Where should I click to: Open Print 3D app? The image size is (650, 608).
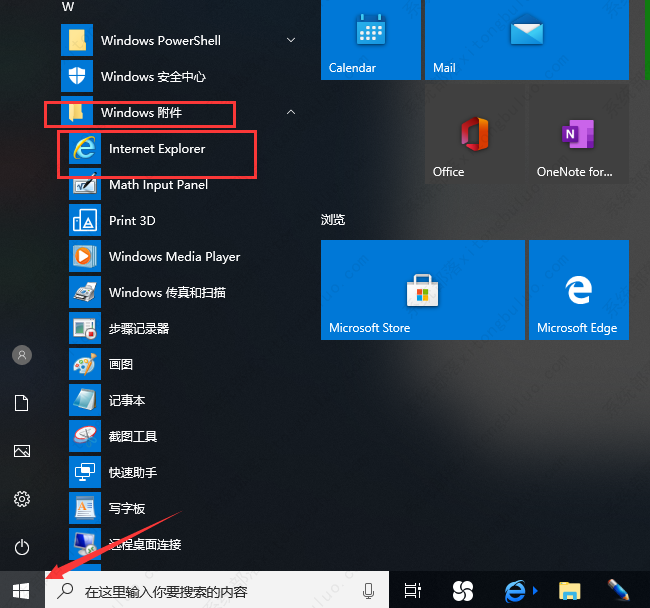click(132, 221)
